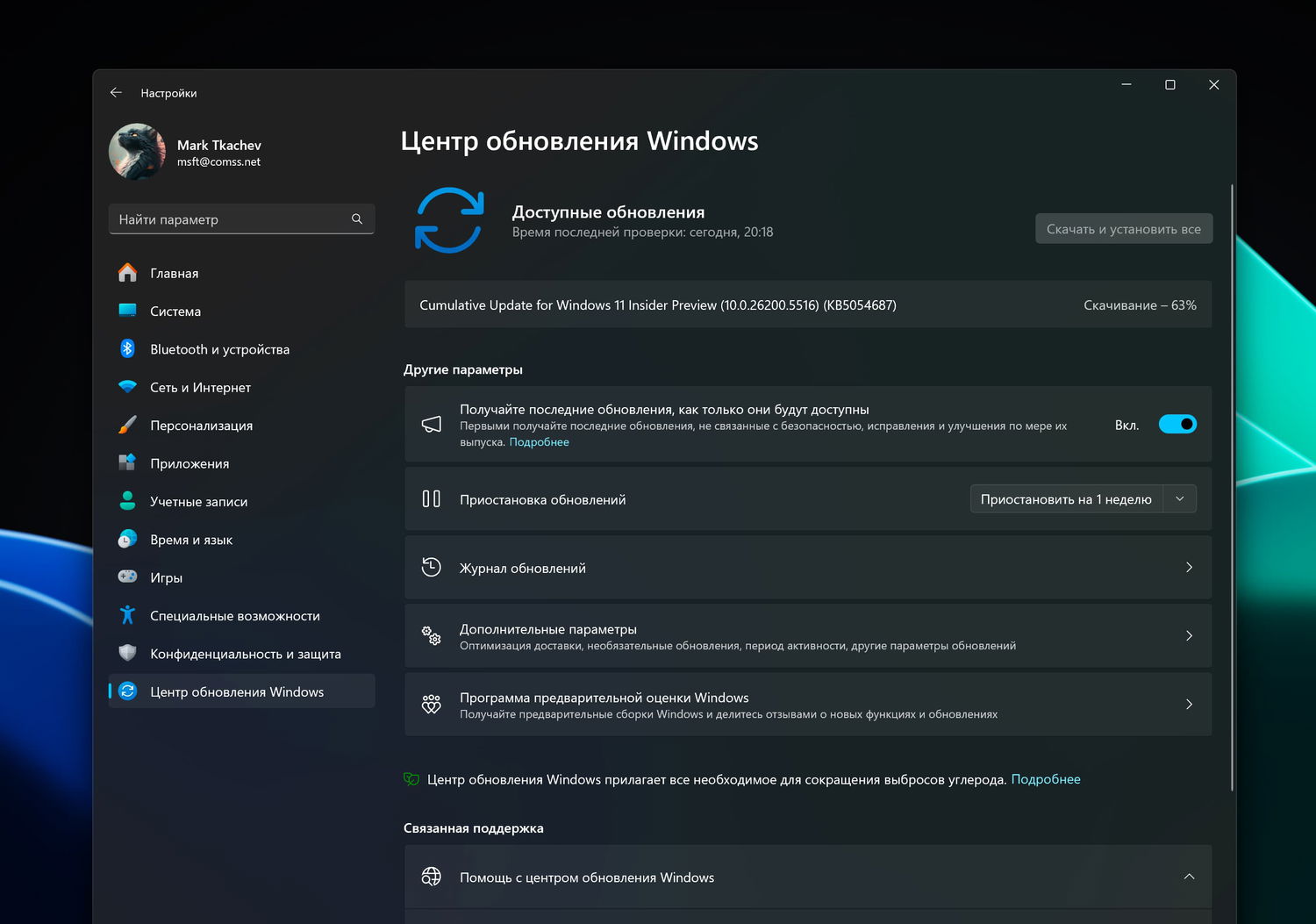The width and height of the screenshot is (1316, 924).
Task: Click the Персонализация paintbrush icon
Action: (x=127, y=426)
